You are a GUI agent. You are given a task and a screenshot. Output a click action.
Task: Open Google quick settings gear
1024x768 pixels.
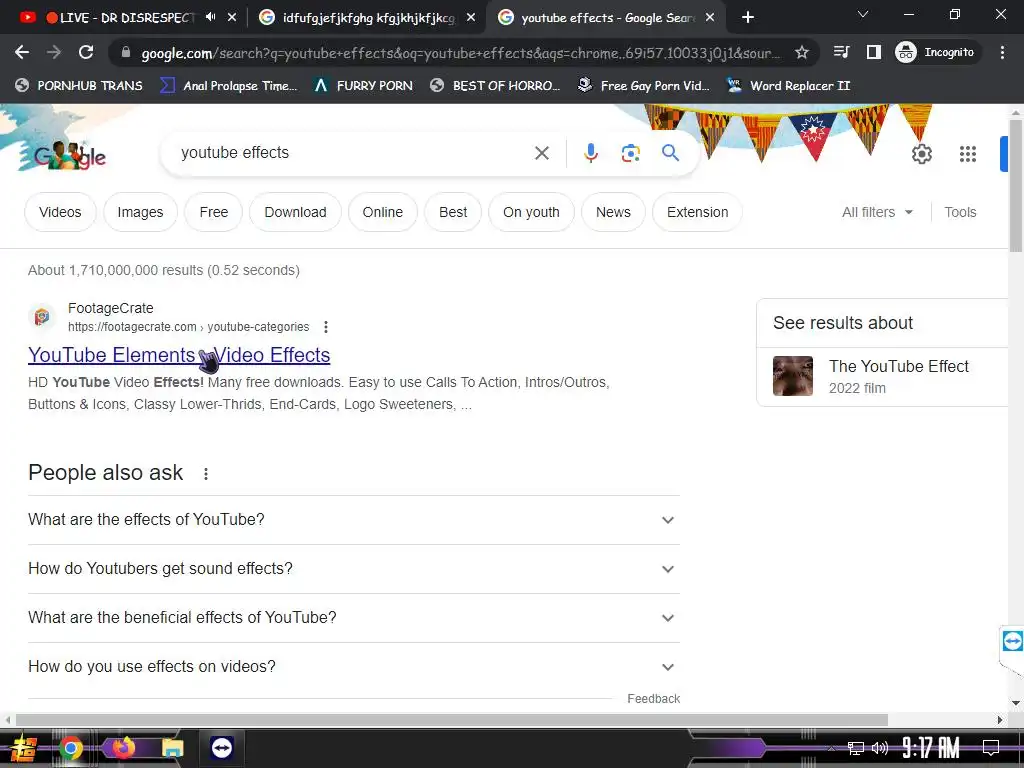pyautogui.click(x=921, y=154)
